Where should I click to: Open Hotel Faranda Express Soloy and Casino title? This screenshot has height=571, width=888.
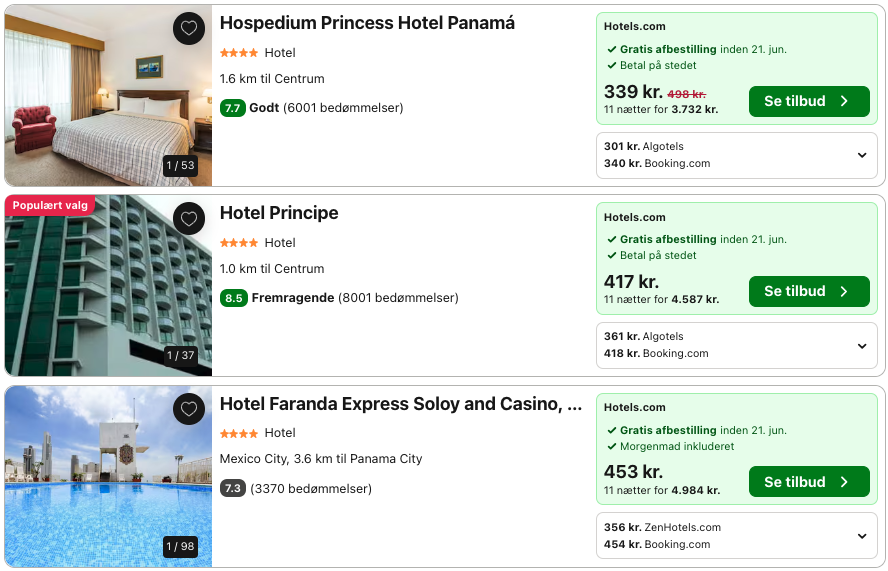(400, 404)
